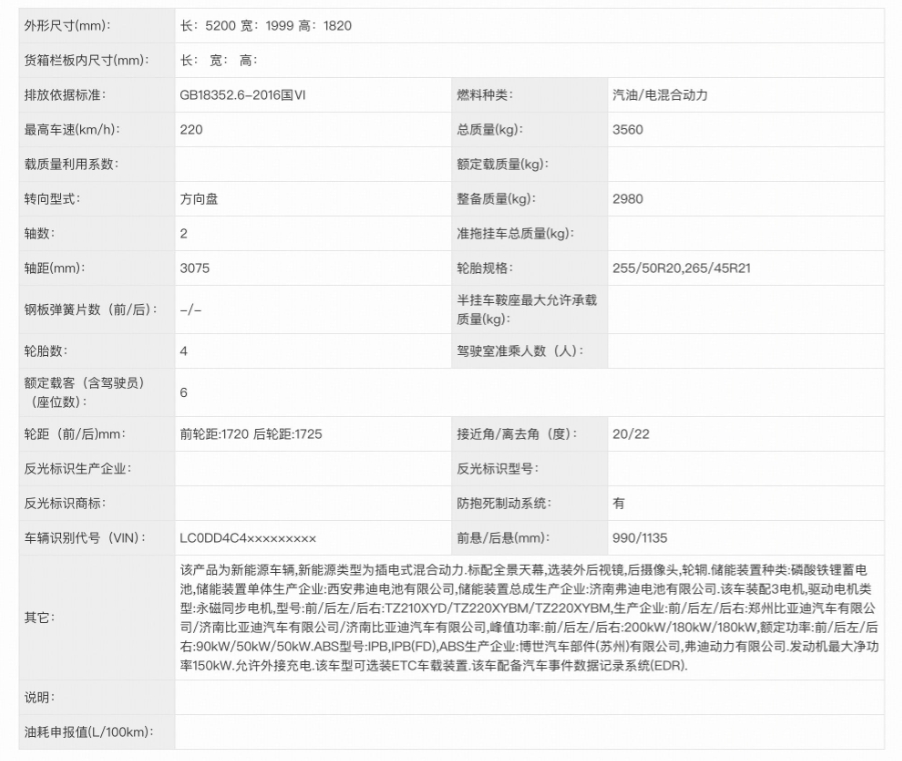Select the 额定载客 seat count value 6
The height and width of the screenshot is (761, 902).
tap(184, 392)
